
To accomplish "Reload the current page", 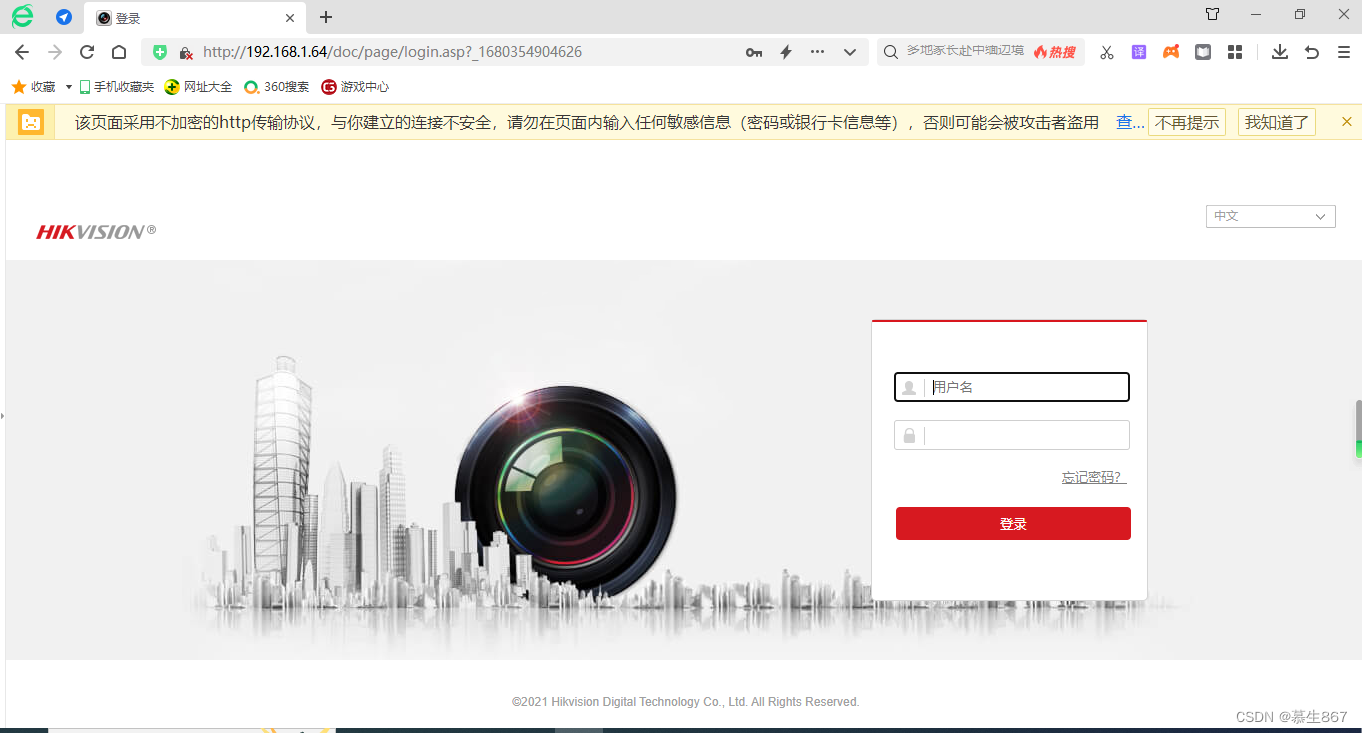I will pos(87,52).
